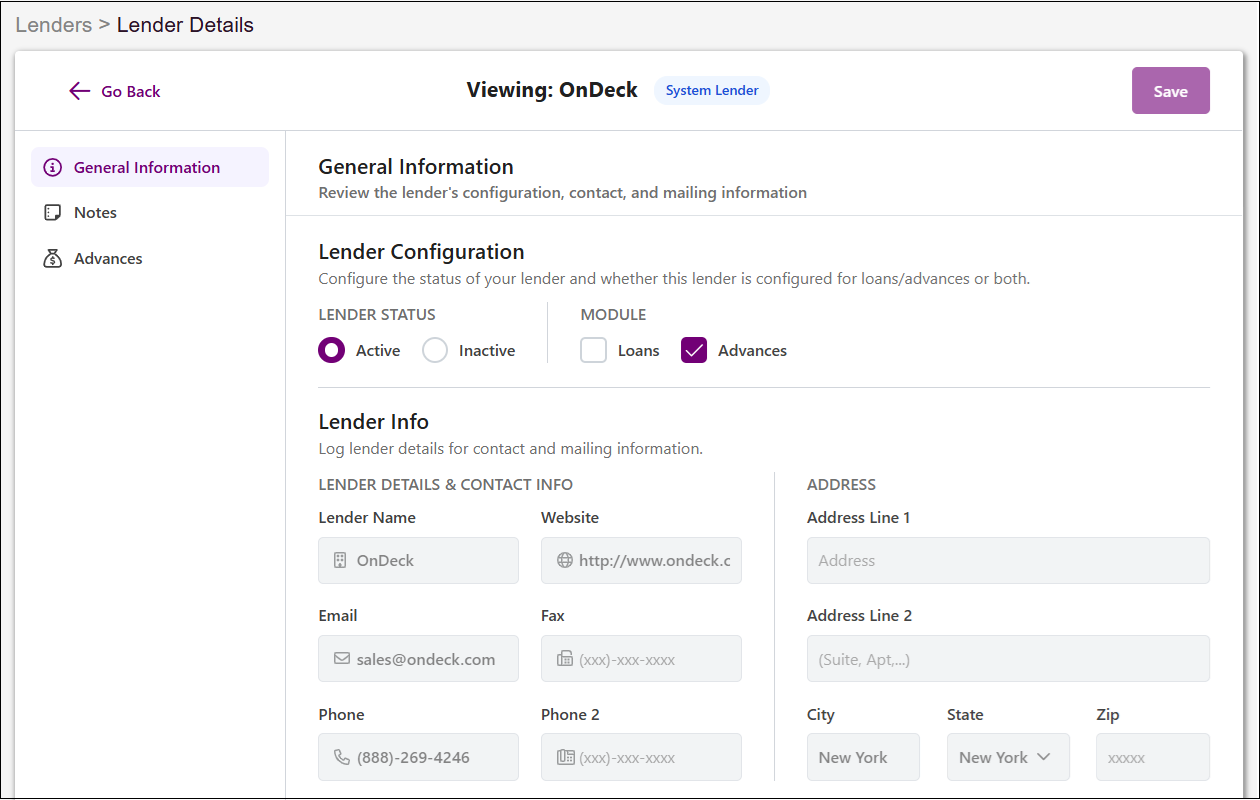Click the Notes sticky-note icon
1260x800 pixels.
(x=53, y=213)
